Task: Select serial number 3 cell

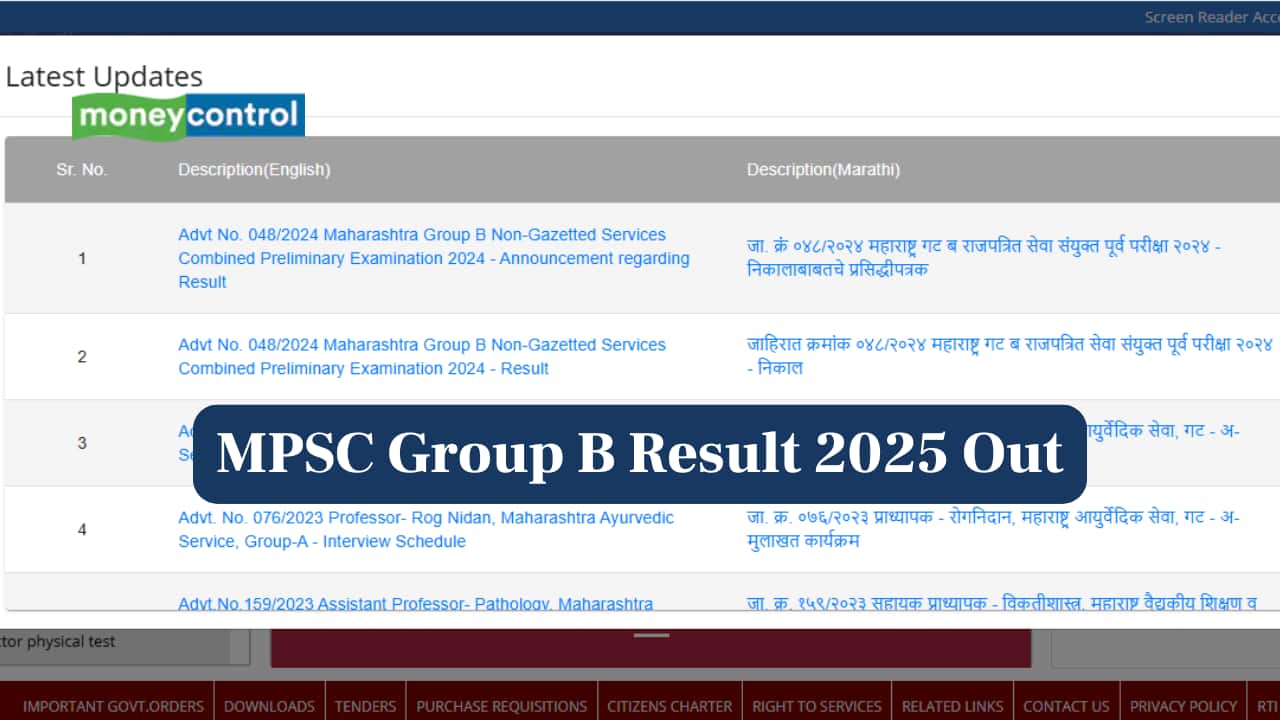Action: pyautogui.click(x=82, y=443)
